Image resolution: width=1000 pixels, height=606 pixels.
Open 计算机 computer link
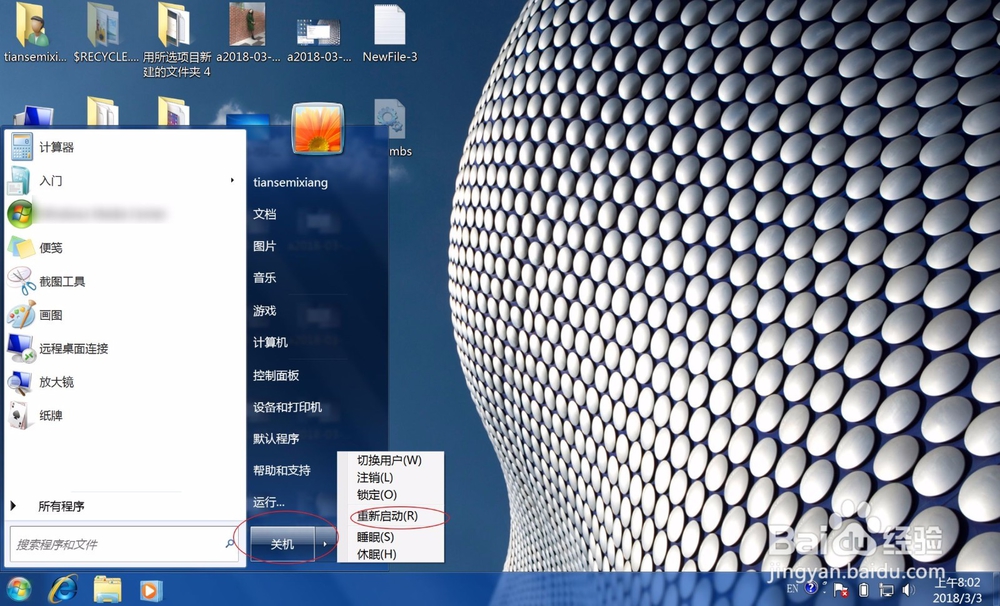pyautogui.click(x=270, y=343)
